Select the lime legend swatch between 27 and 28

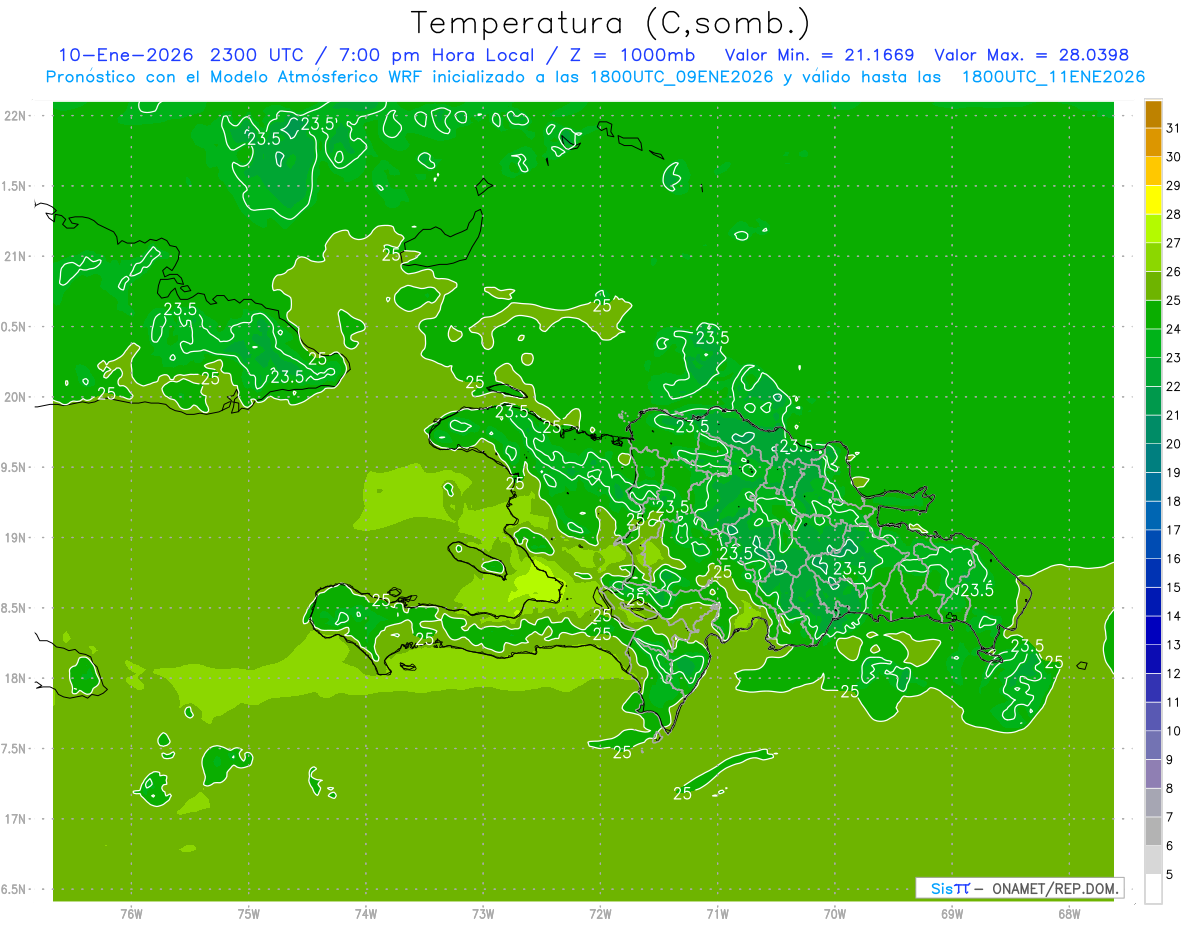click(1153, 228)
